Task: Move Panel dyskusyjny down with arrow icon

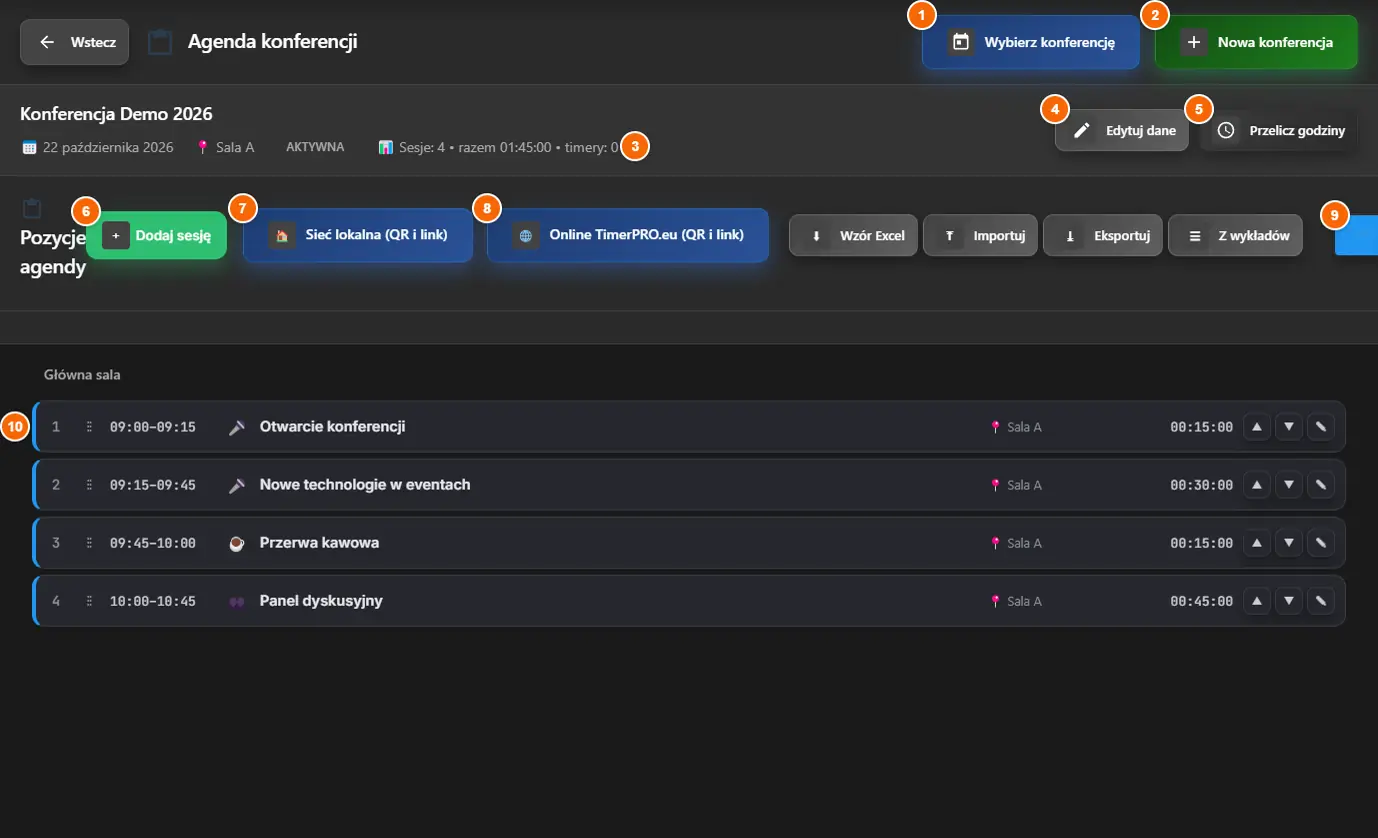Action: pos(1289,601)
